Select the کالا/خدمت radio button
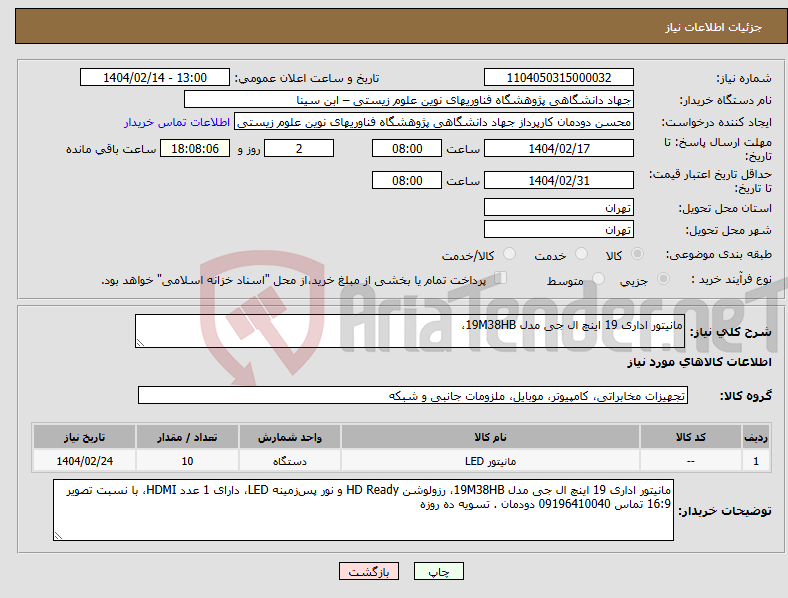This screenshot has width=788, height=598. (x=509, y=254)
